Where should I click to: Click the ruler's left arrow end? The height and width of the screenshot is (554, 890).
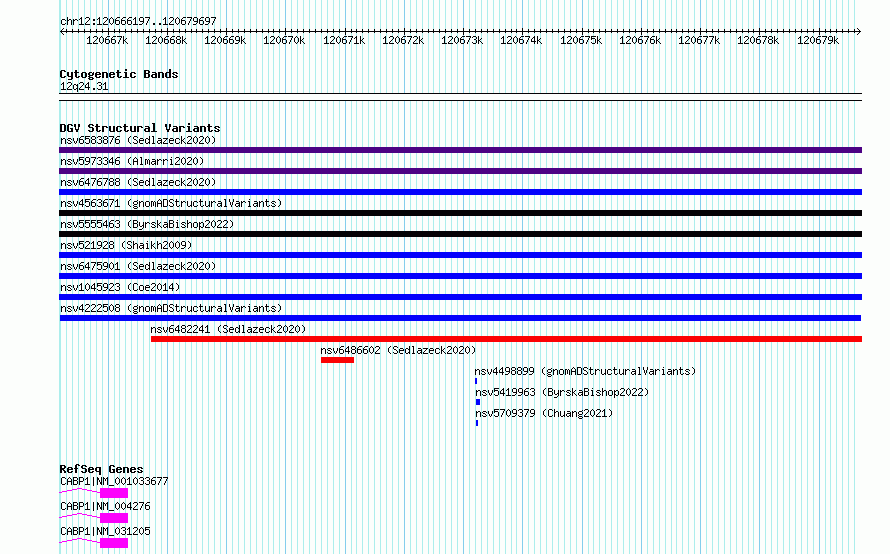(62, 31)
